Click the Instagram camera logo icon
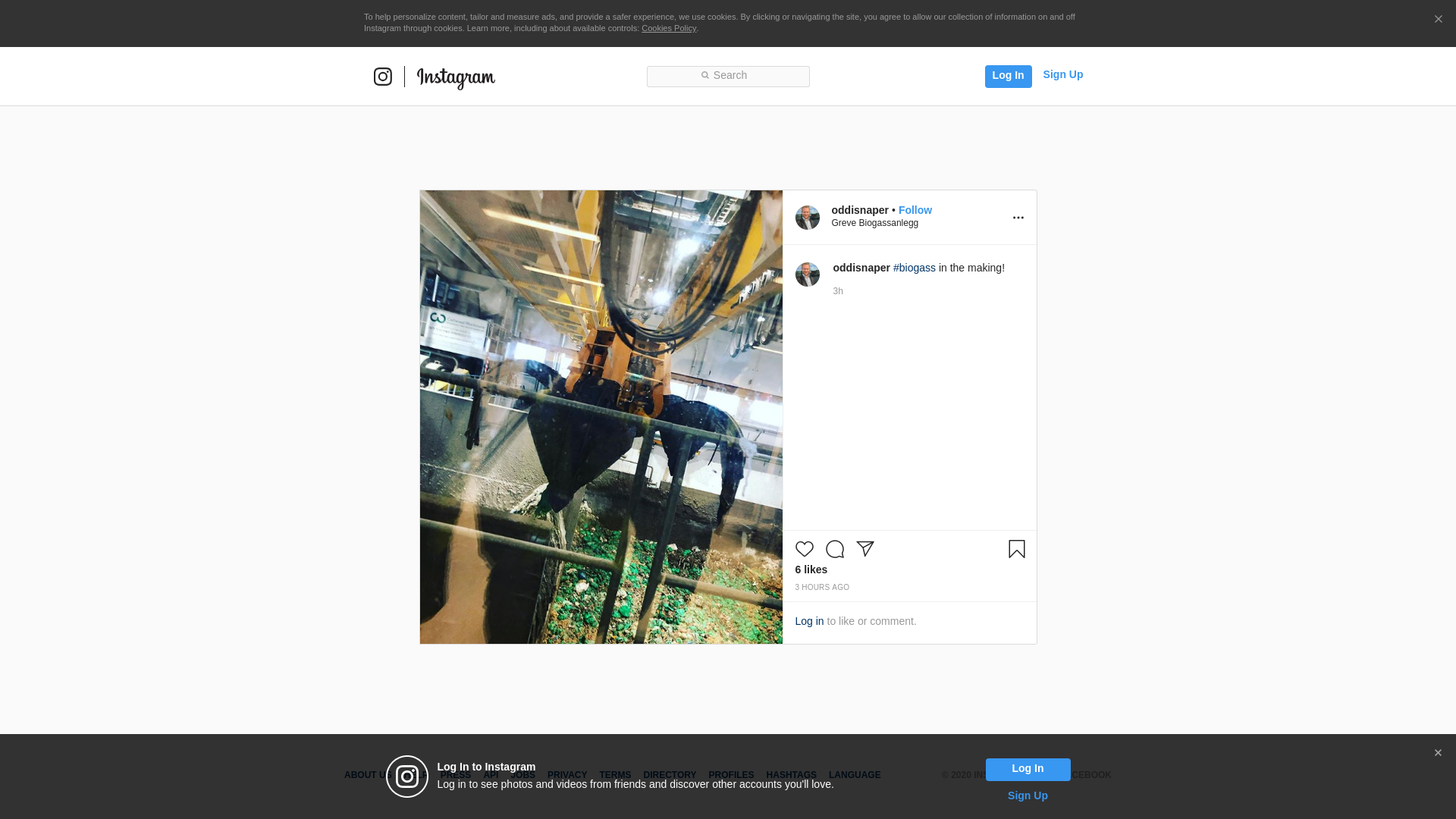The height and width of the screenshot is (819, 1456). coord(382,77)
